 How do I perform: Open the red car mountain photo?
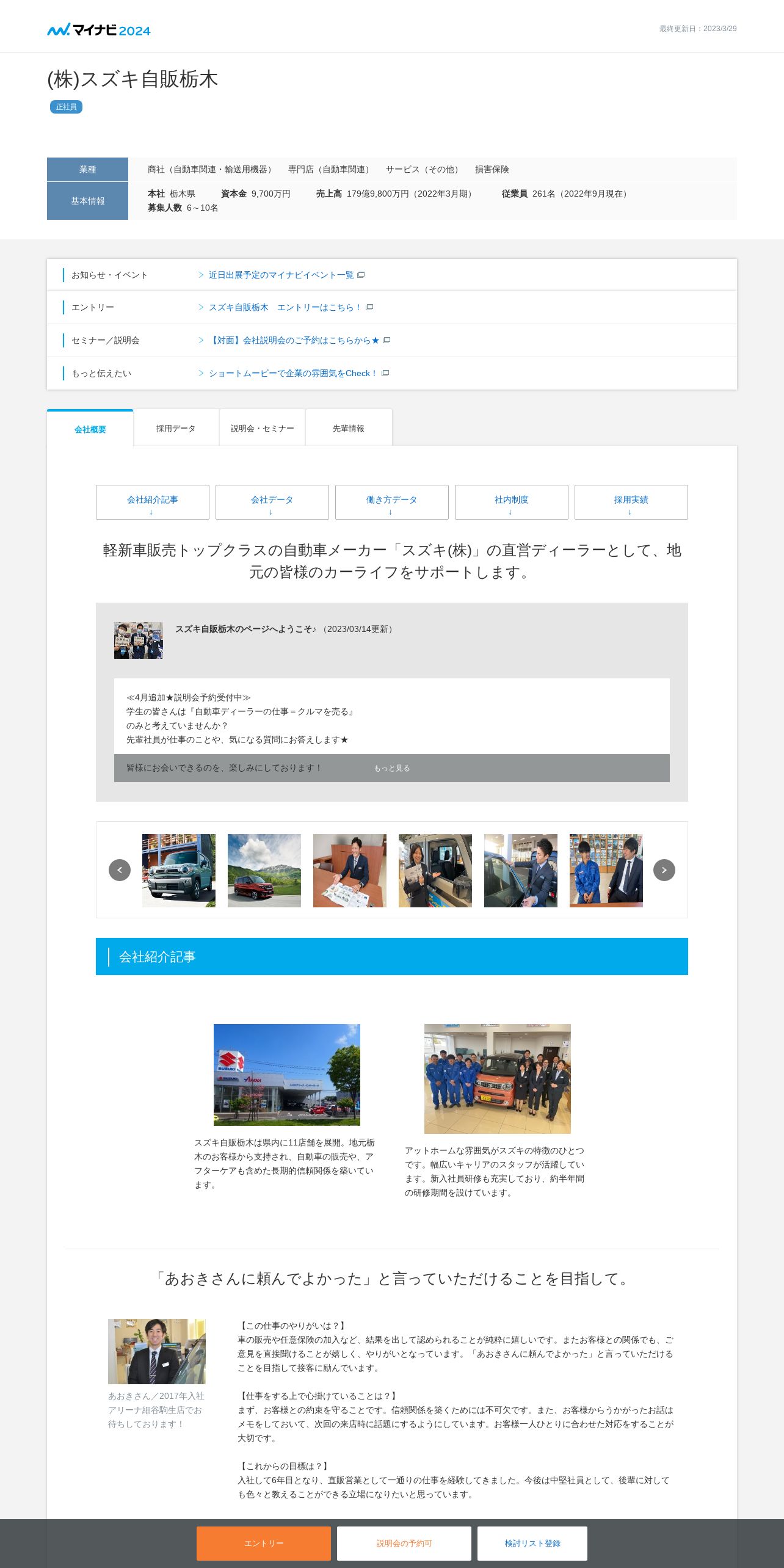pos(264,871)
